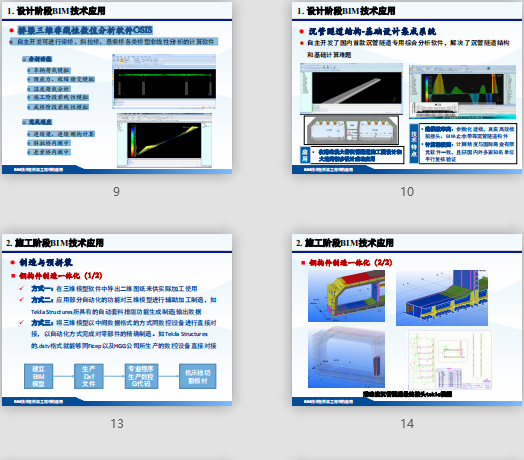Image resolution: width=524 pixels, height=460 pixels.
Task: Select slide 13 with the 1/2 heading
Action: (117, 320)
